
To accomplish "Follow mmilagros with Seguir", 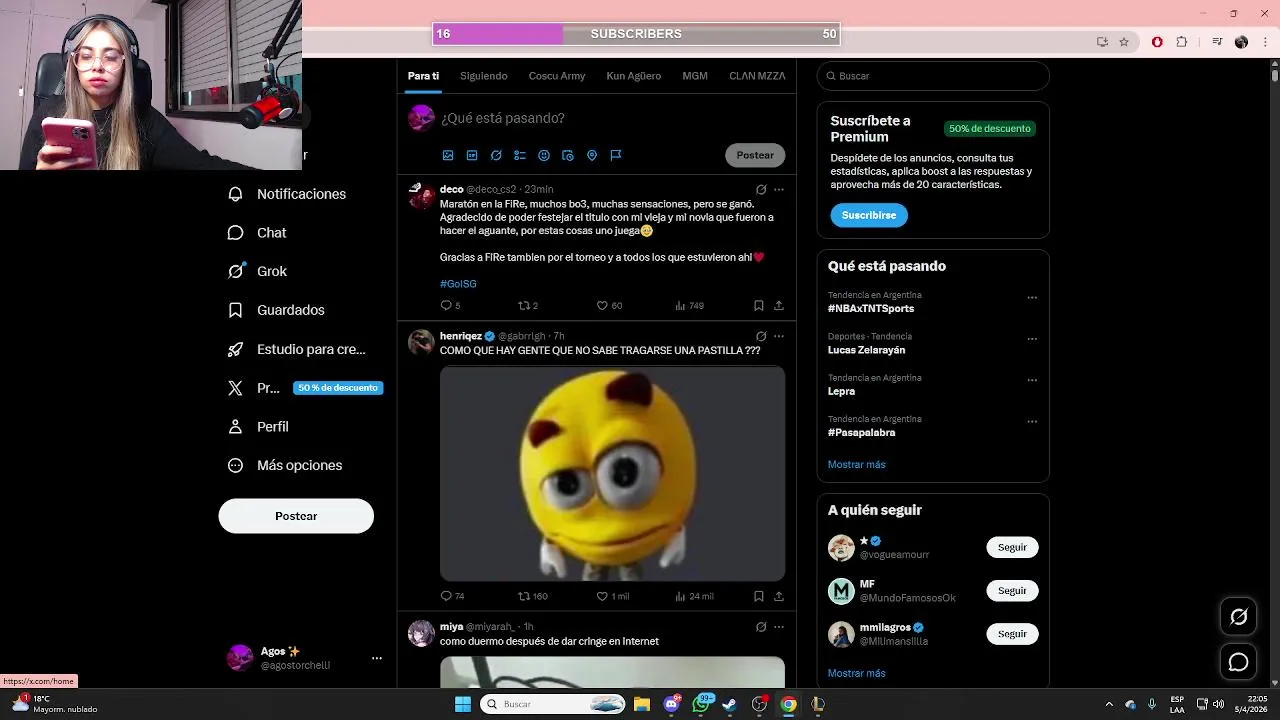I will tap(1012, 633).
